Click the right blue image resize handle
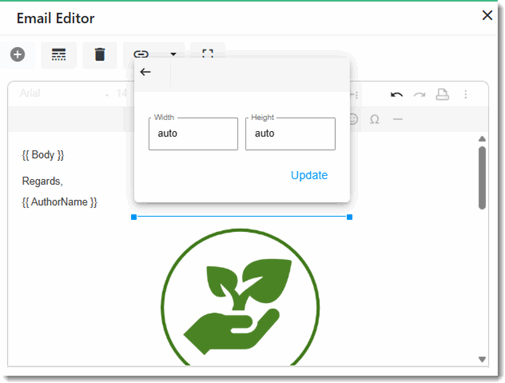The image size is (505, 383). click(x=349, y=217)
